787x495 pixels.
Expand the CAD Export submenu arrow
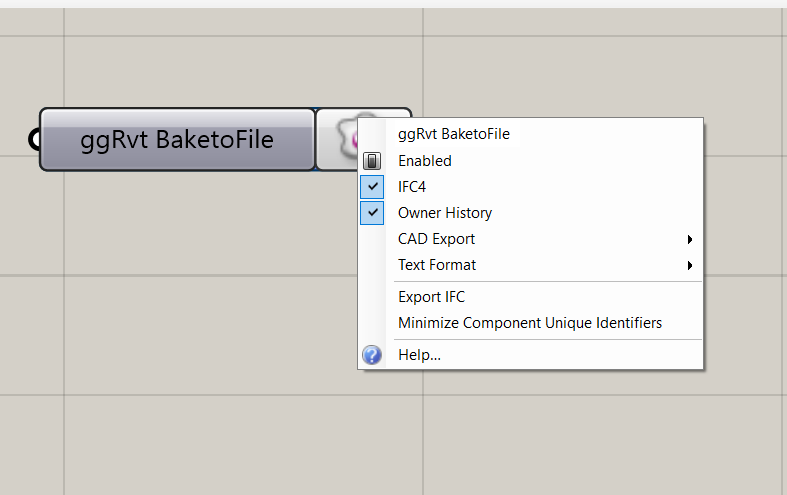pos(690,239)
